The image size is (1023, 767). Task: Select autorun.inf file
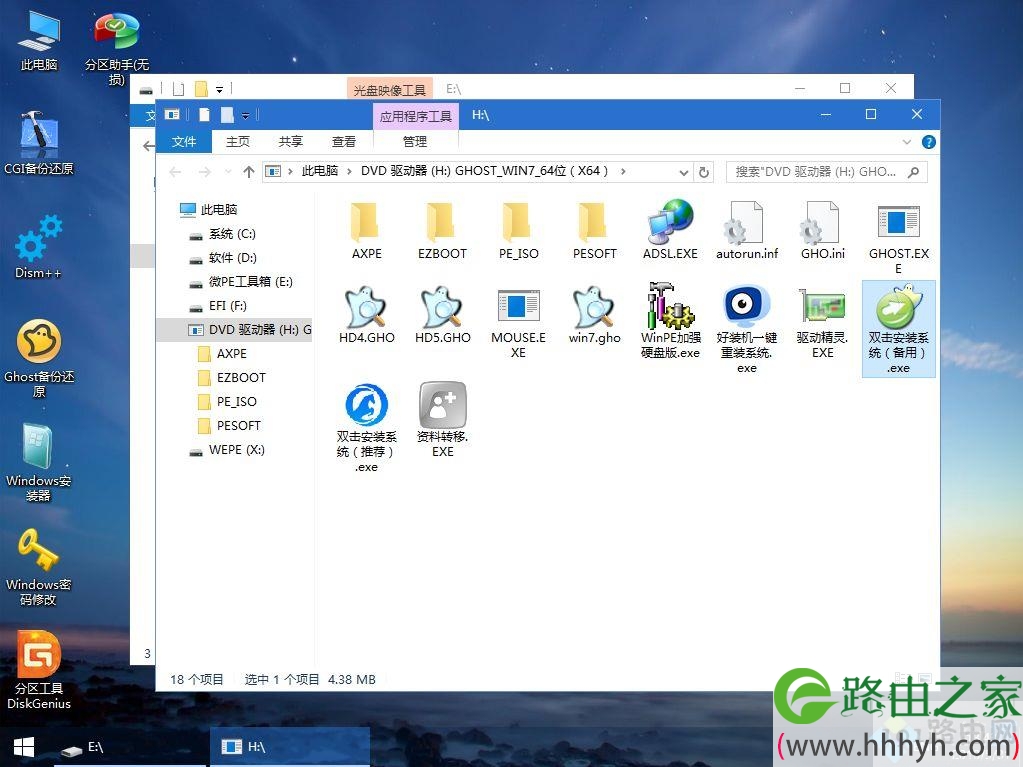tap(747, 231)
